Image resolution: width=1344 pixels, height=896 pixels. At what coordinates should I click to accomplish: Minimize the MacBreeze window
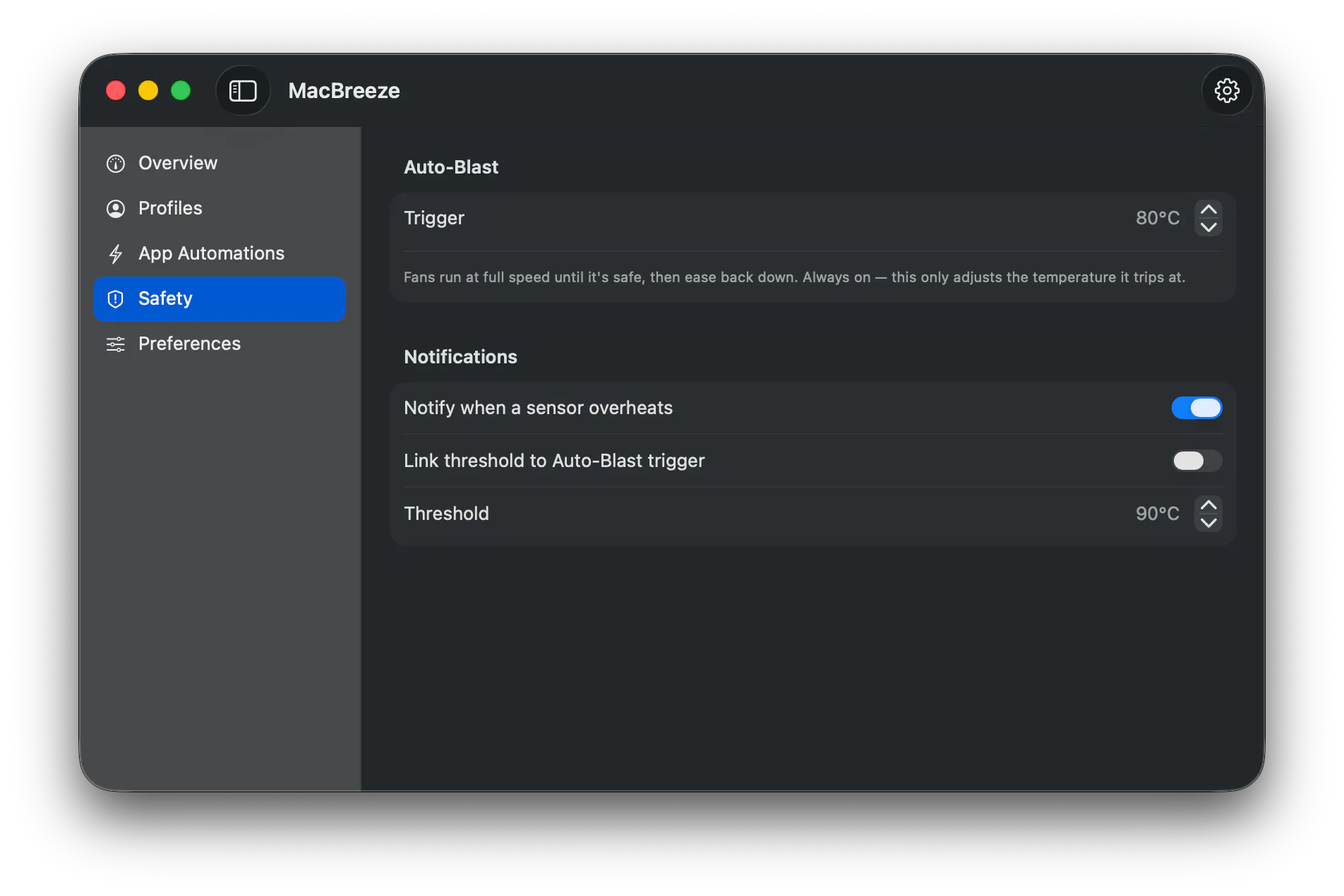pos(148,91)
